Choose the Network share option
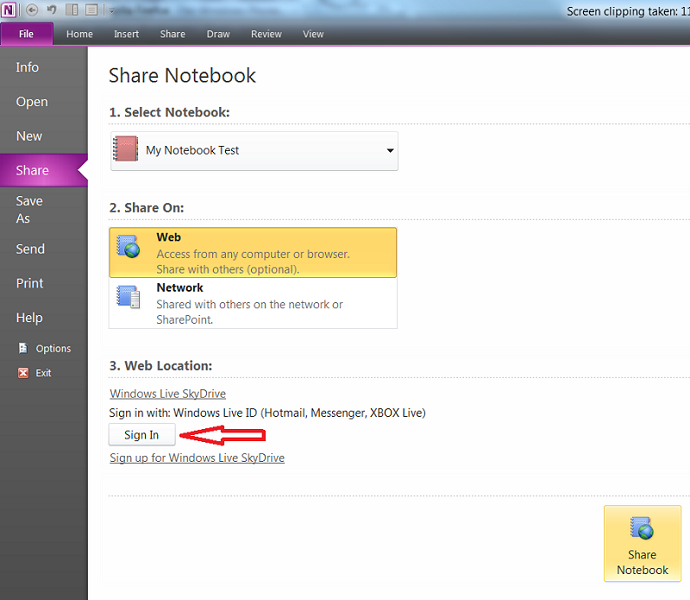Screen dimensions: 690x600 coord(253,303)
